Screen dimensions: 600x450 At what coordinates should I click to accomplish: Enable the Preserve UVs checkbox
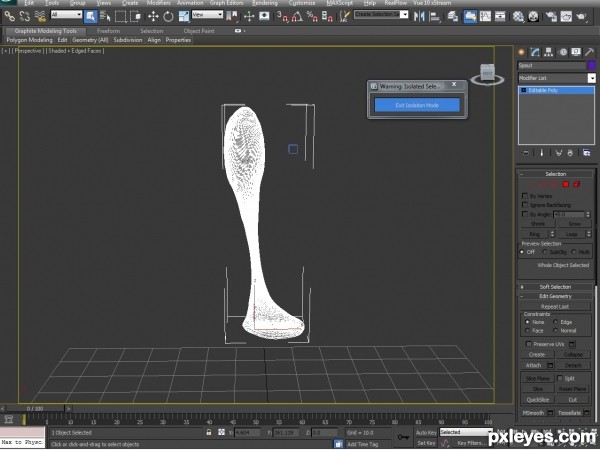point(529,344)
